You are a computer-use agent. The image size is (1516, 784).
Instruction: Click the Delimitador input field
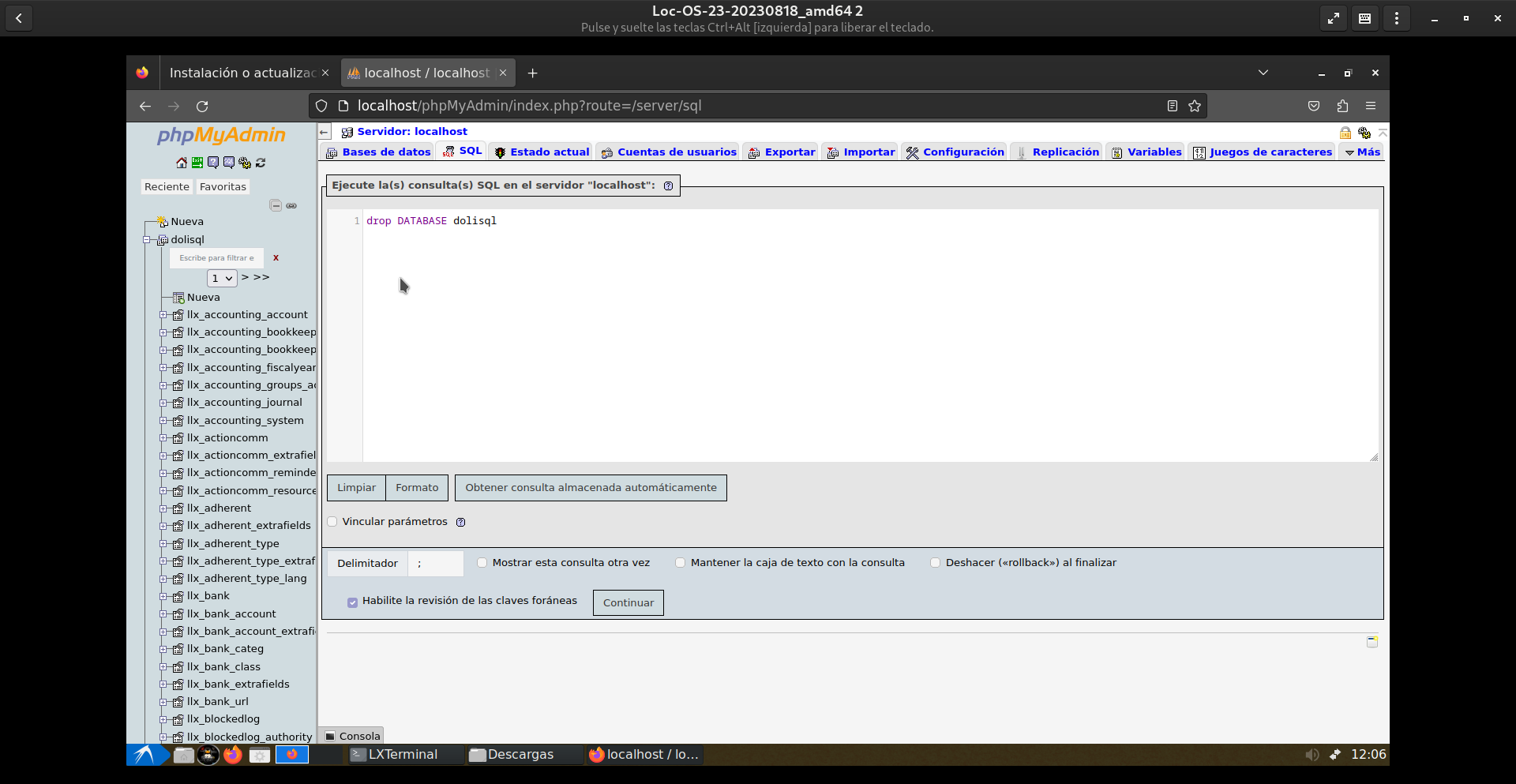pyautogui.click(x=437, y=564)
